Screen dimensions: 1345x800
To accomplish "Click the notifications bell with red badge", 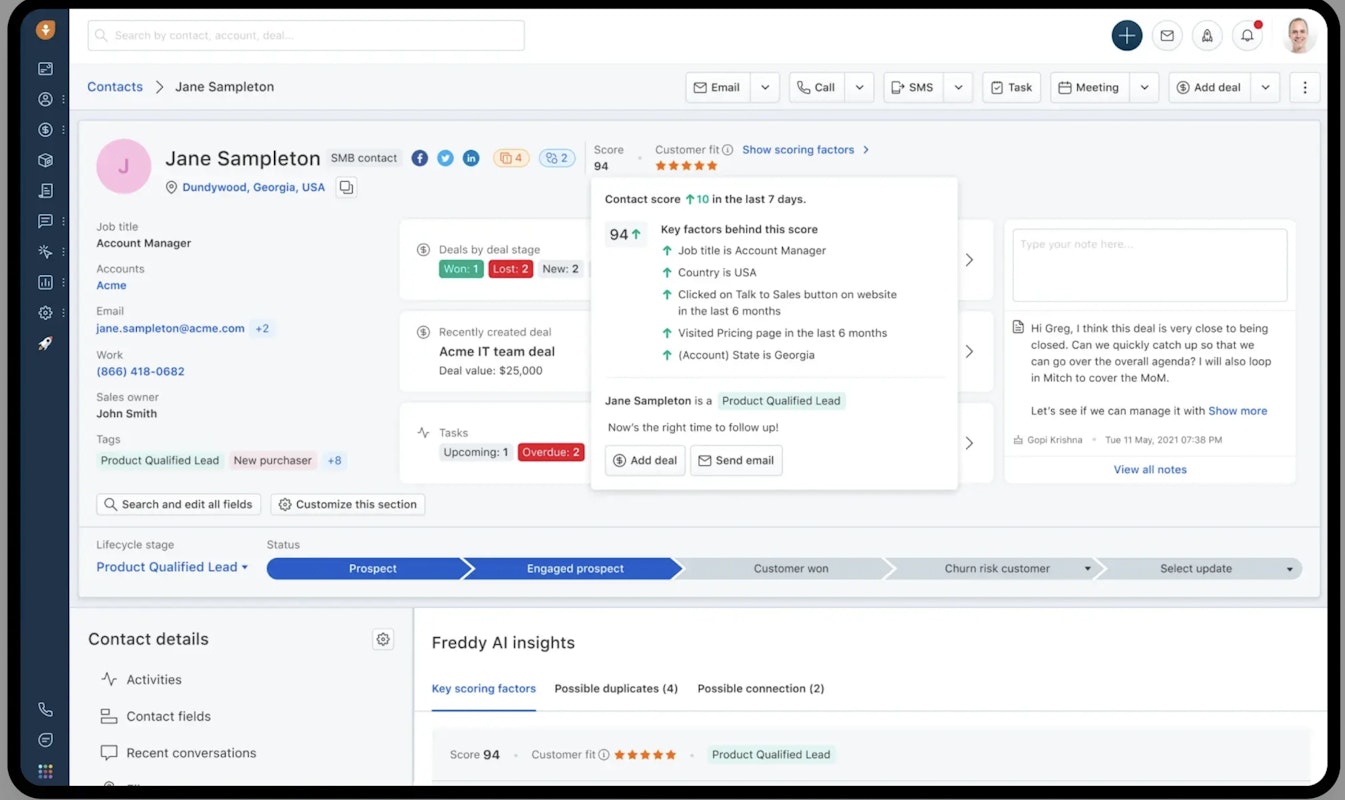I will coord(1247,35).
